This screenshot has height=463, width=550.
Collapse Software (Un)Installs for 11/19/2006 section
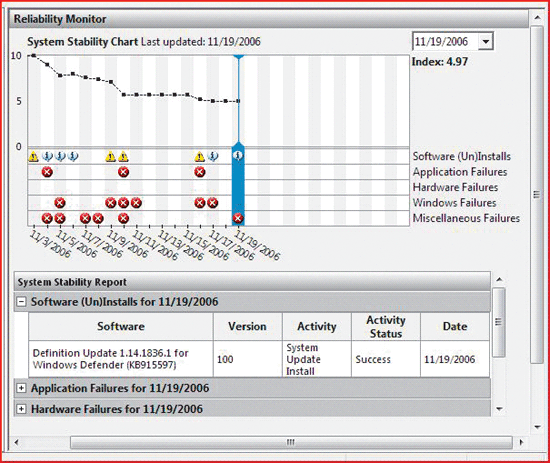(x=21, y=302)
